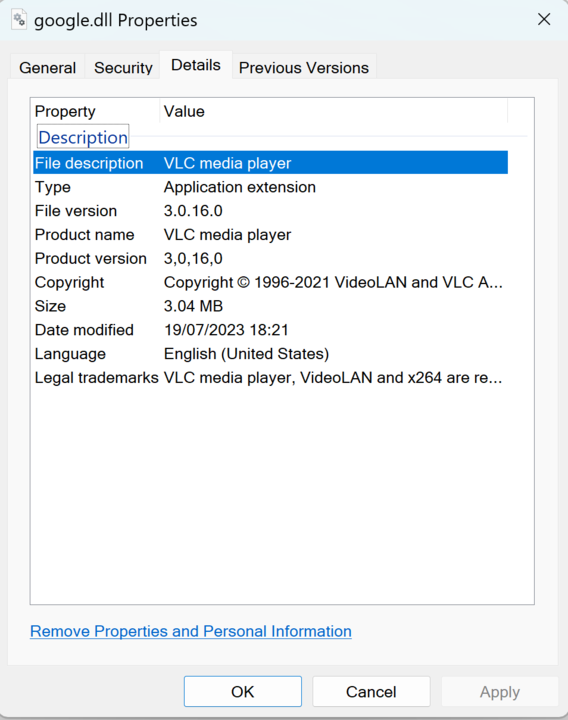
Task: Select the Date modified row
Action: point(270,330)
